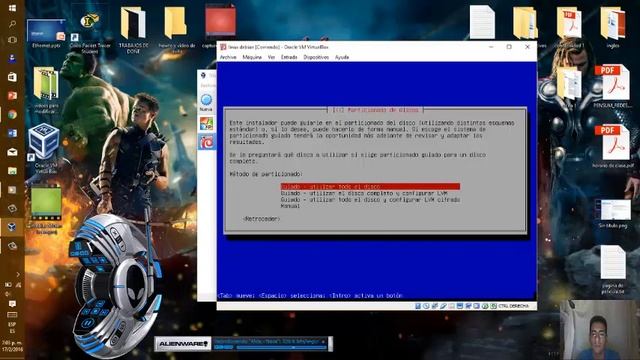The height and width of the screenshot is (360, 640).
Task: Open Google Chrome from the taskbar
Action: (x=12, y=114)
